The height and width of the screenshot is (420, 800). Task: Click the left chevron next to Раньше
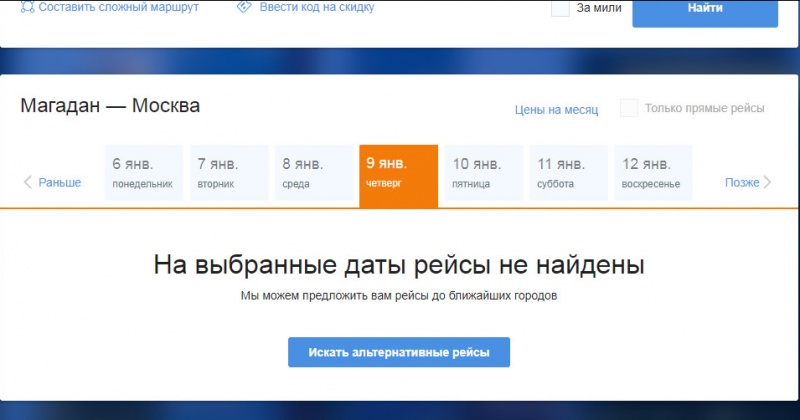coord(28,182)
